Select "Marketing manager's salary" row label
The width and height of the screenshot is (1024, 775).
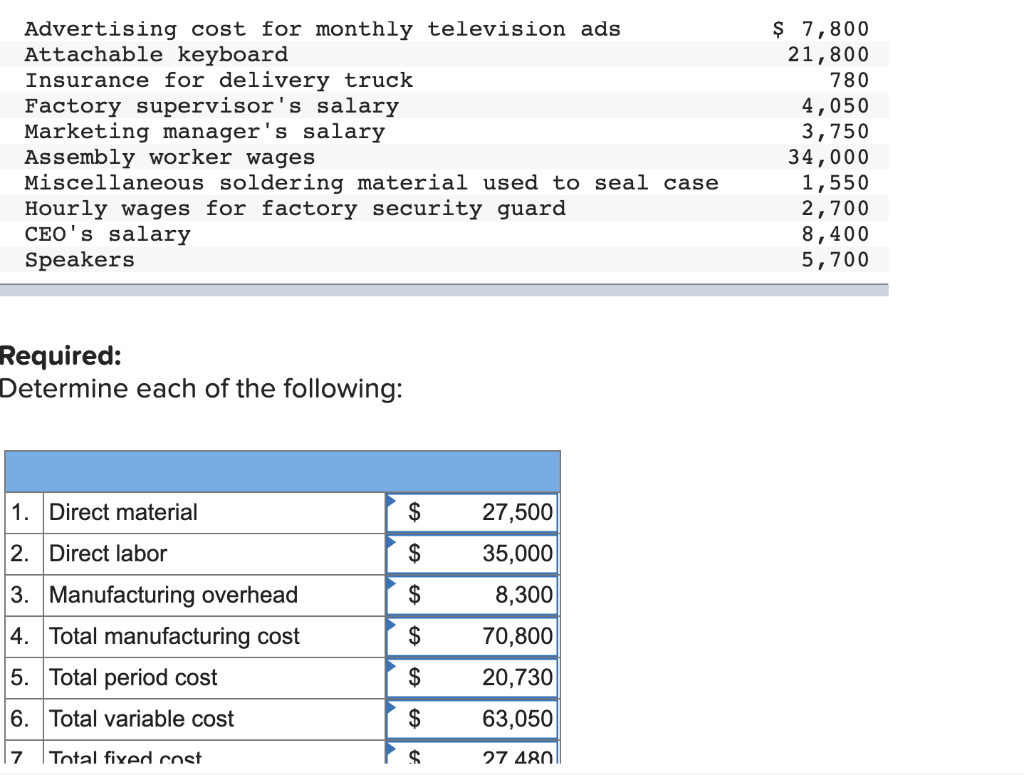(x=204, y=132)
